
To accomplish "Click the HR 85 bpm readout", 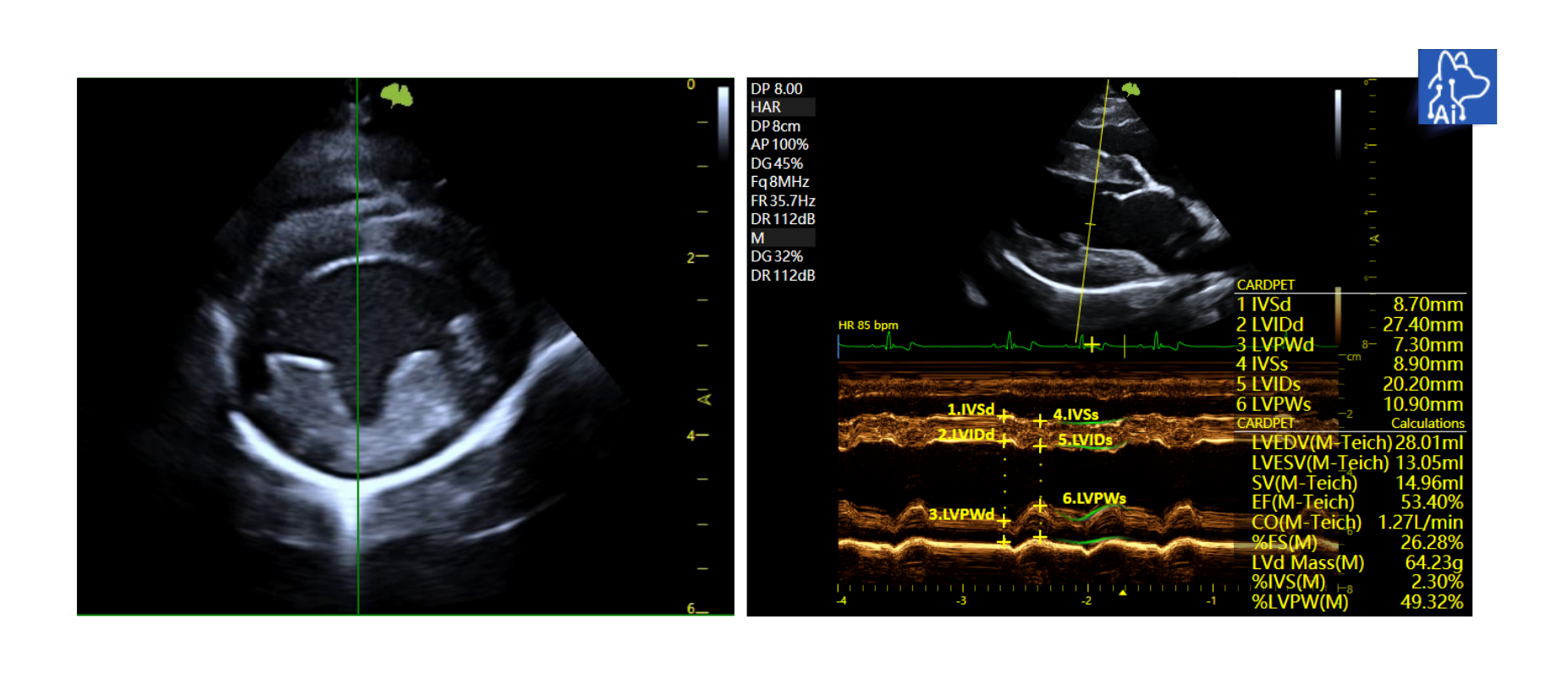I will click(867, 326).
